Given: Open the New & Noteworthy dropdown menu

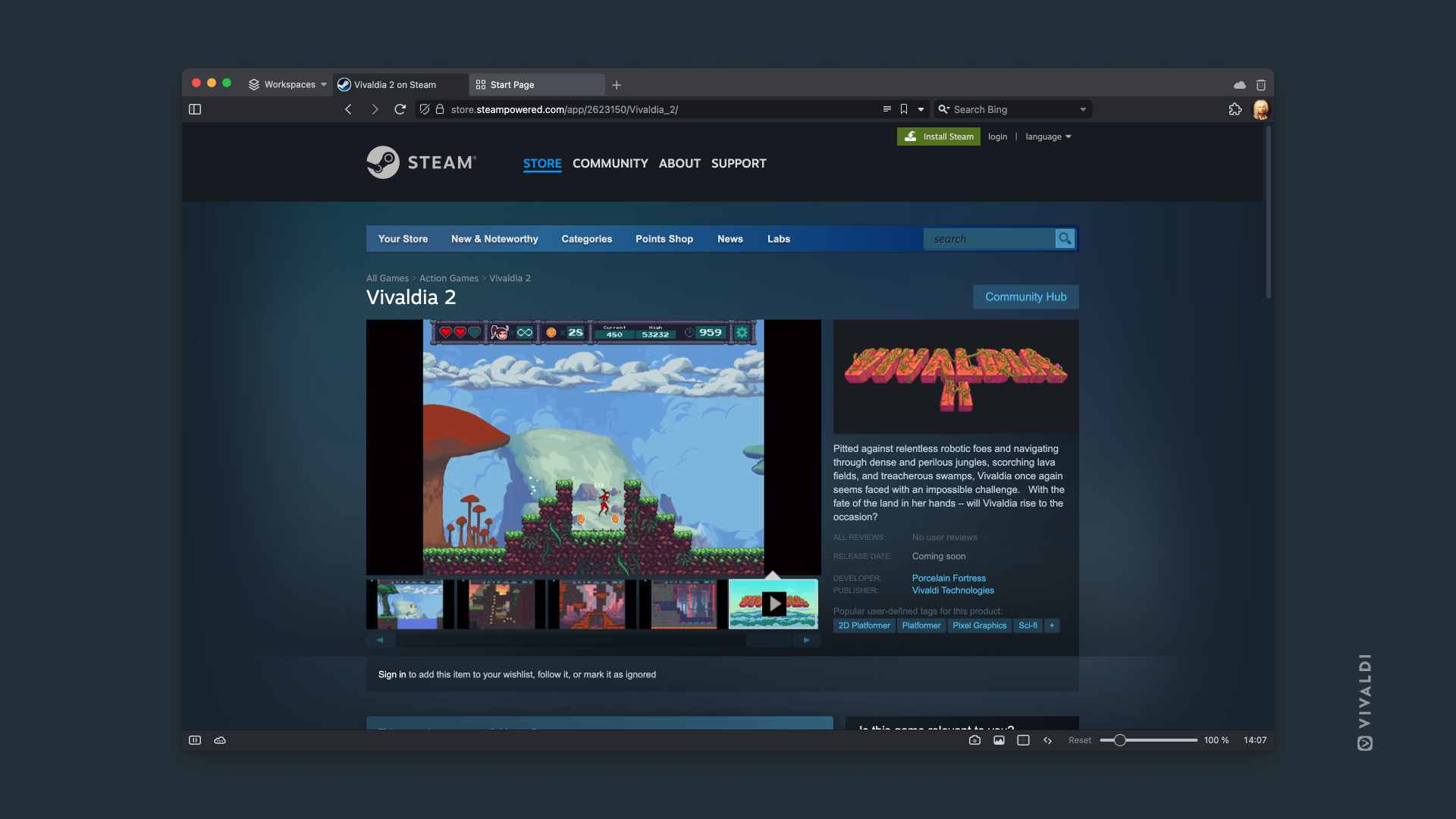Looking at the screenshot, I should point(494,238).
